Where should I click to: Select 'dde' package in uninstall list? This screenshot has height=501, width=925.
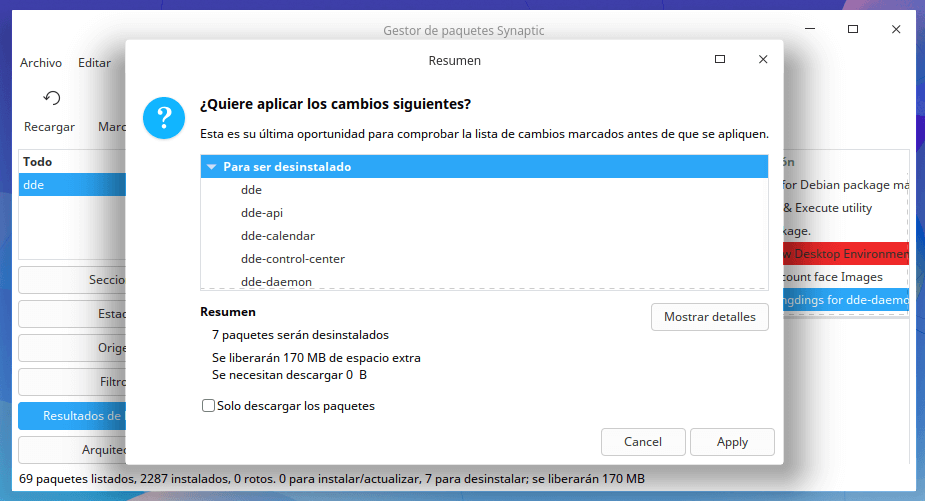(484, 190)
